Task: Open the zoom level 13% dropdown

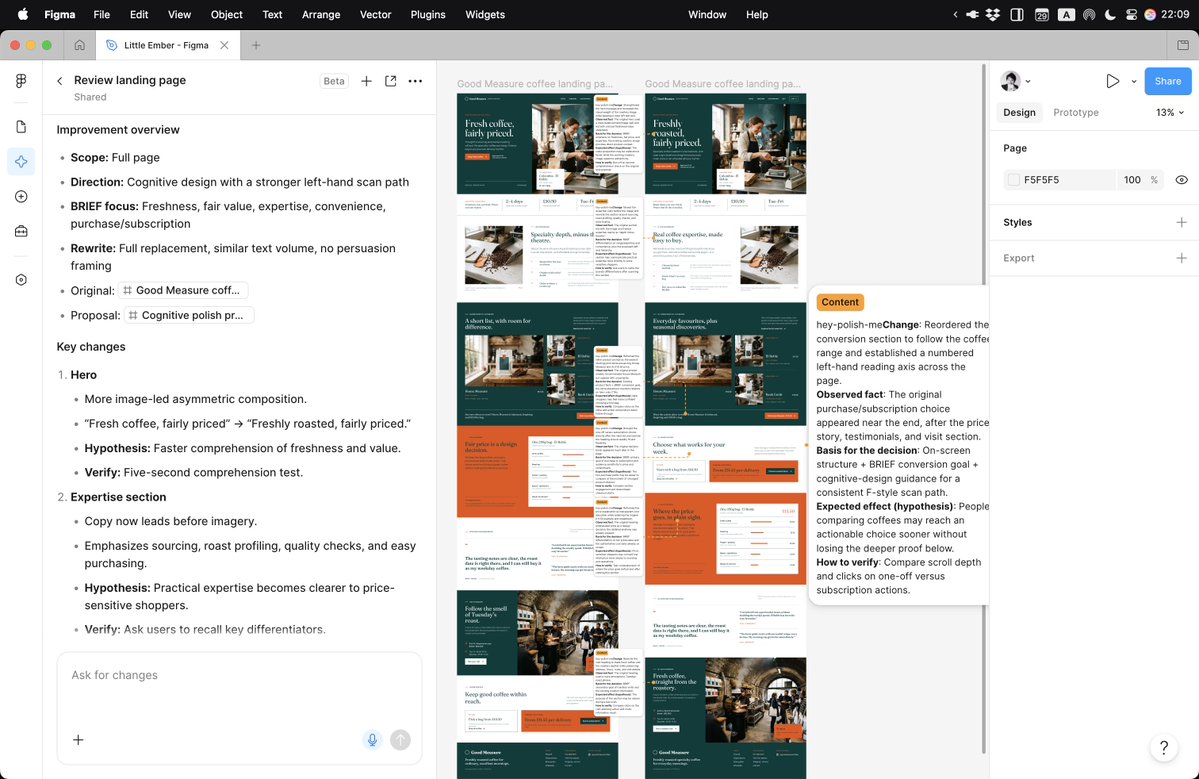Action: pyautogui.click(x=1170, y=112)
